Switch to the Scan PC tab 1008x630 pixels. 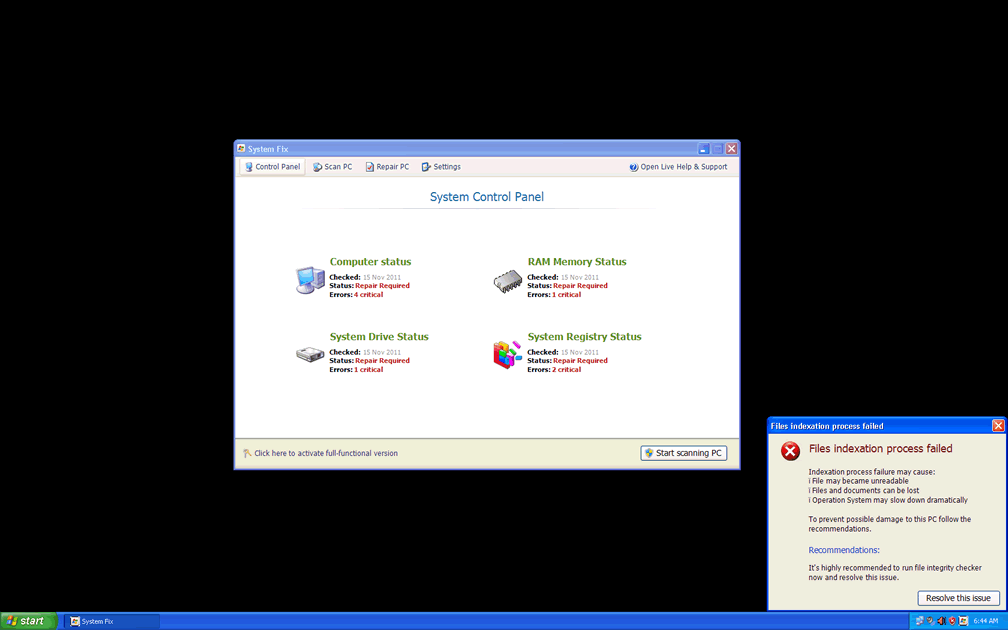tap(333, 167)
